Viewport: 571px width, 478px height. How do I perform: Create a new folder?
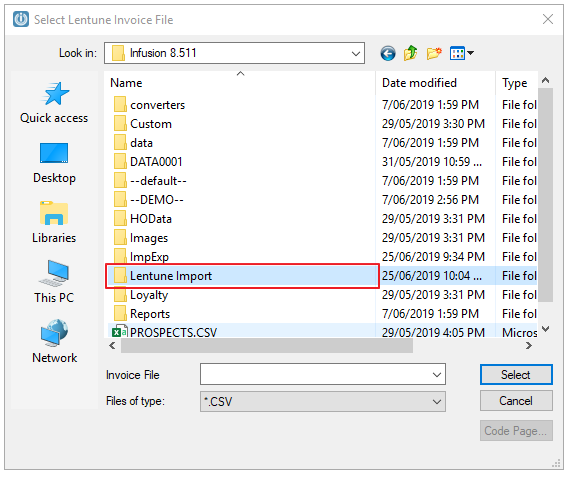[434, 53]
